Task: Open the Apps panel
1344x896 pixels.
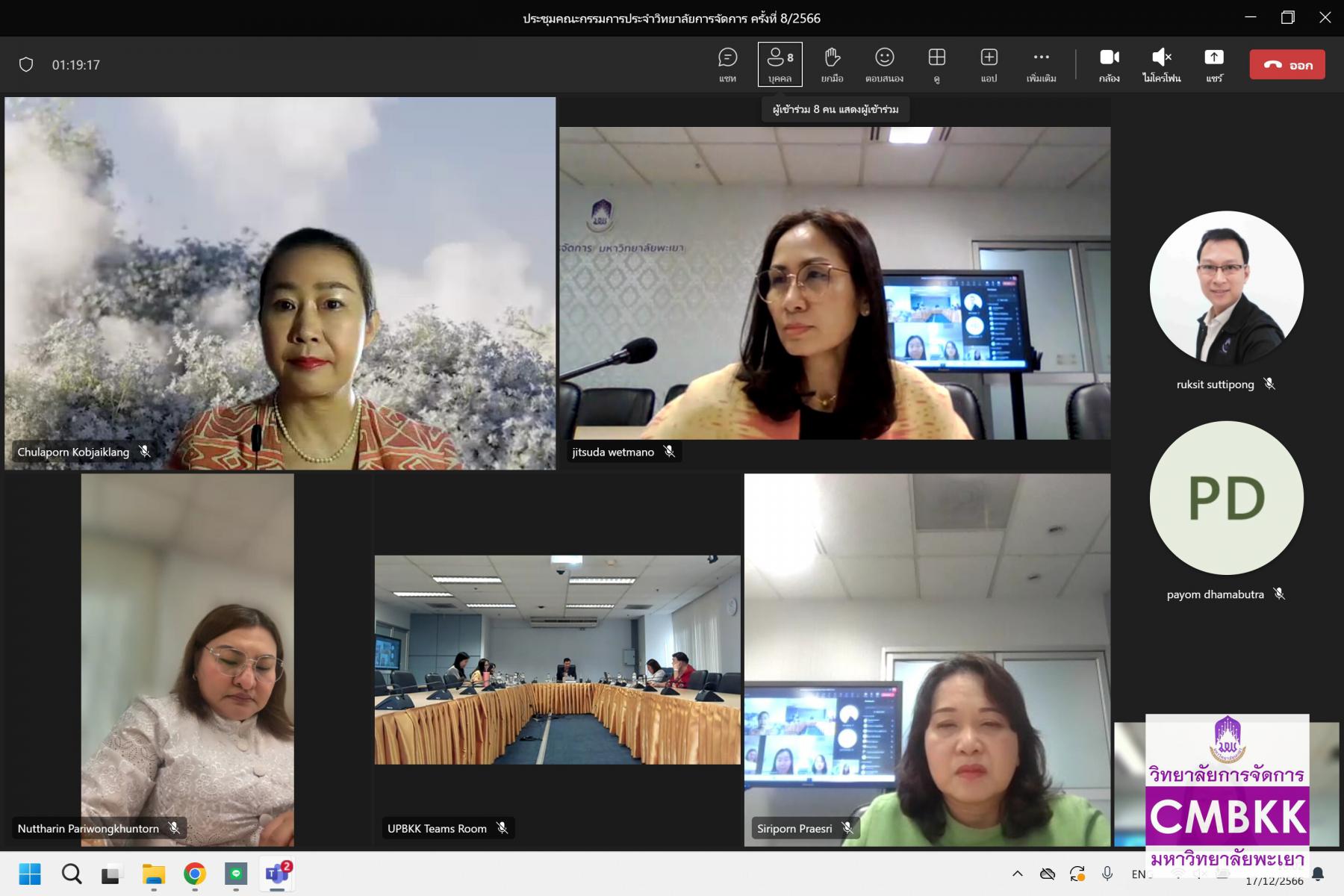Action: point(989,65)
